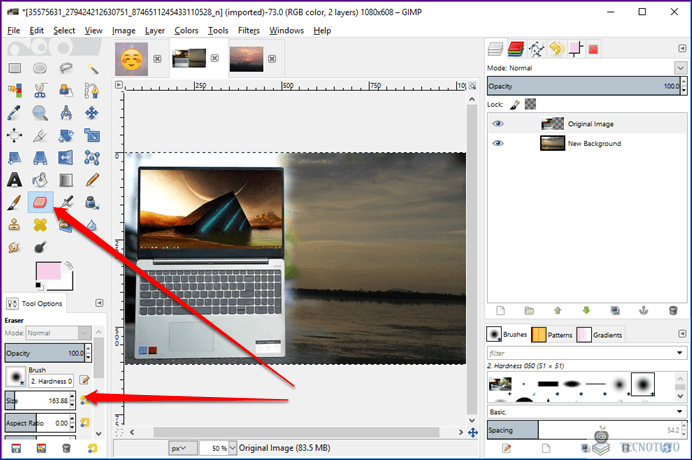Select the Color Picker eyedropper tool

tap(14, 113)
